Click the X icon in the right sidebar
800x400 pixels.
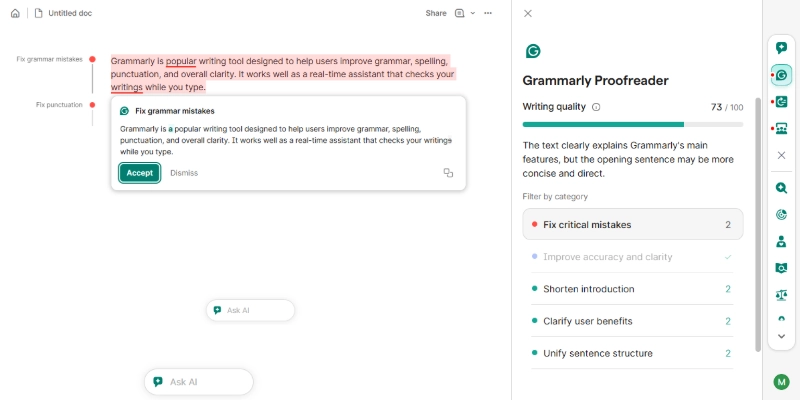pyautogui.click(x=781, y=155)
